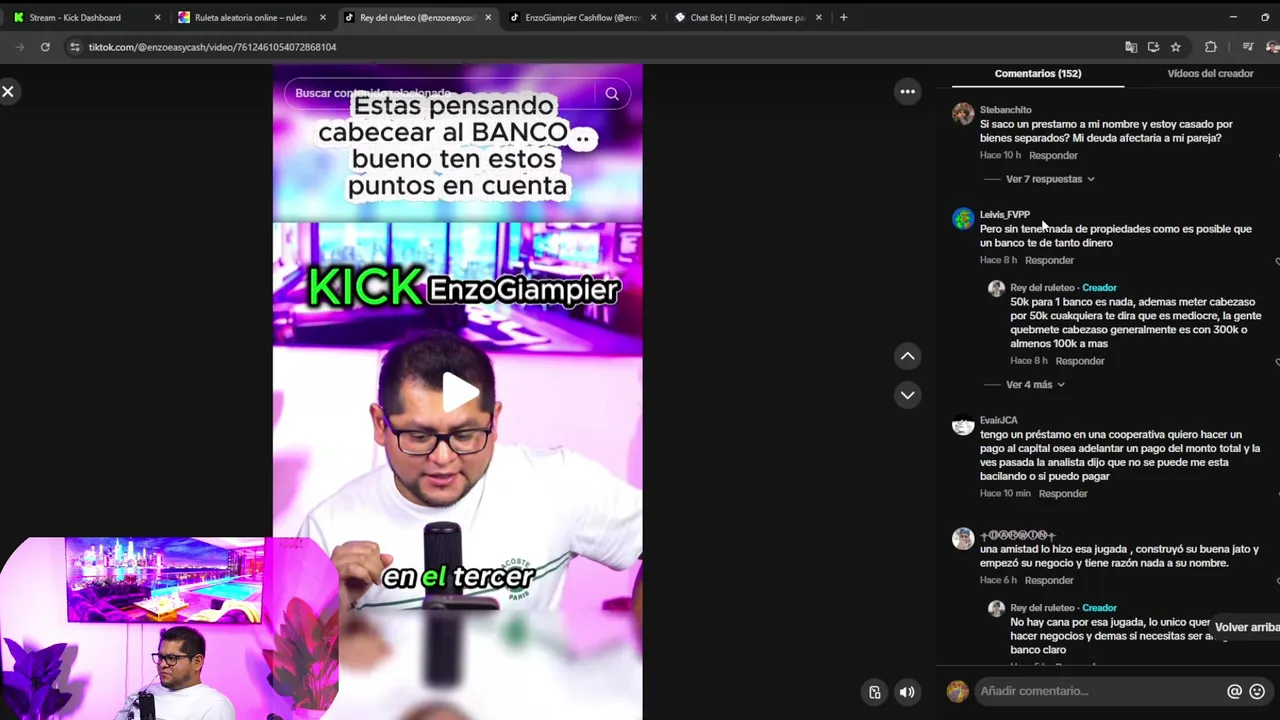Screen dimensions: 1280x720
Task: Go to previous video with up arrow
Action: click(907, 356)
